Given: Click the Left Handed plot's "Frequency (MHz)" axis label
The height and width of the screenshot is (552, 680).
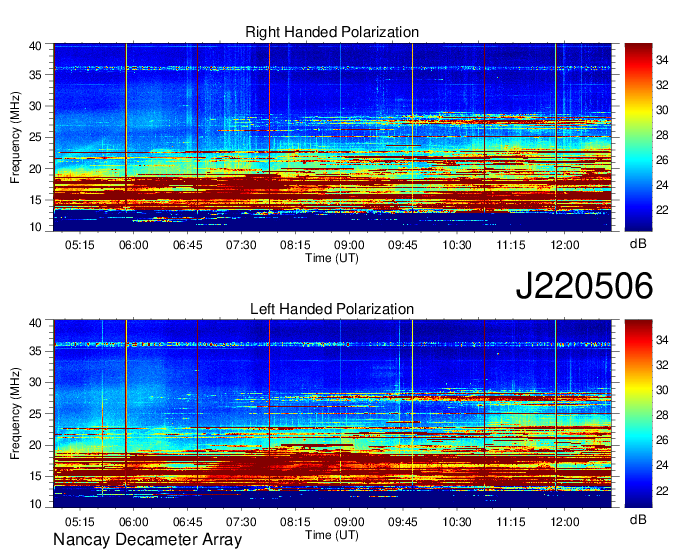Looking at the screenshot, I should point(15,414).
